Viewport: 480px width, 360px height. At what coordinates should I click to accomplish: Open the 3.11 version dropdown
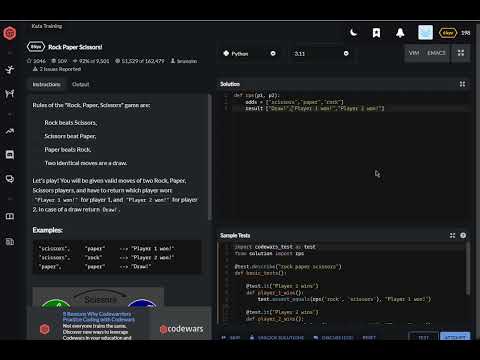coord(320,53)
